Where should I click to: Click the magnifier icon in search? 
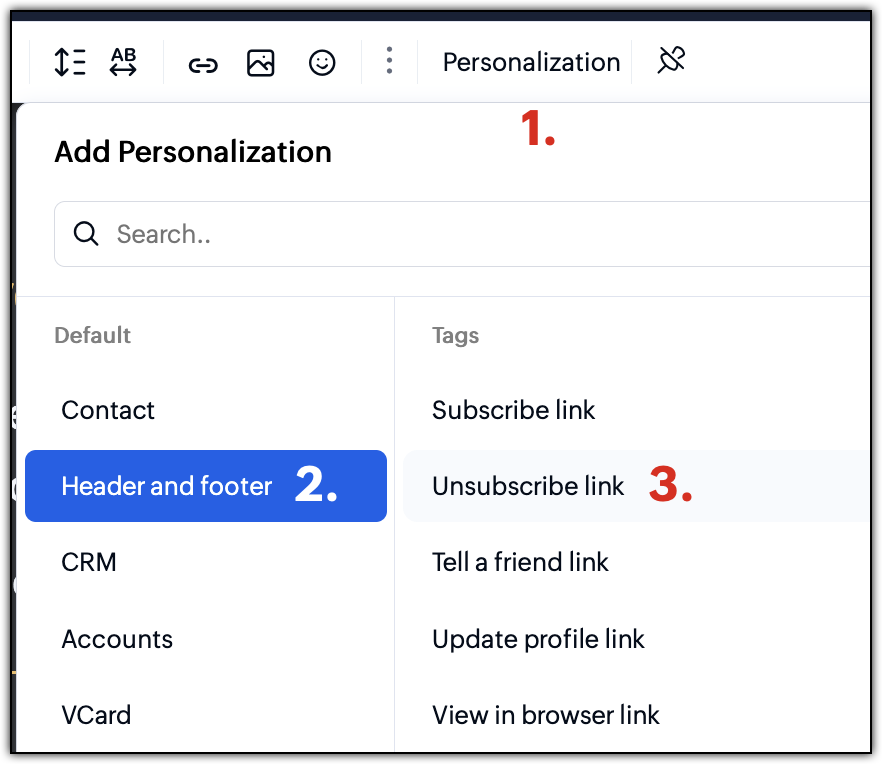click(86, 233)
